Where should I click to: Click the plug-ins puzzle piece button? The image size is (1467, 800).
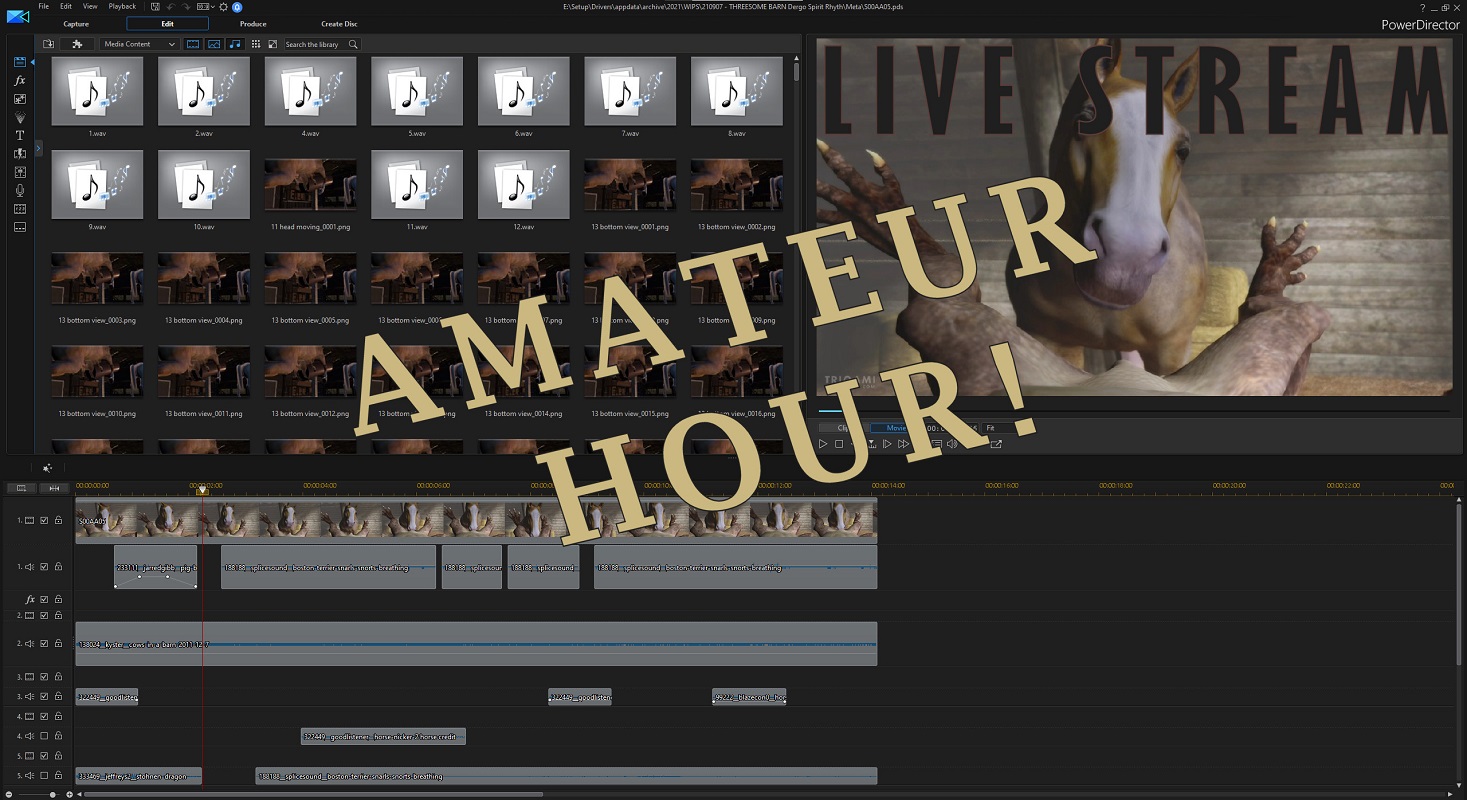pyautogui.click(x=77, y=44)
